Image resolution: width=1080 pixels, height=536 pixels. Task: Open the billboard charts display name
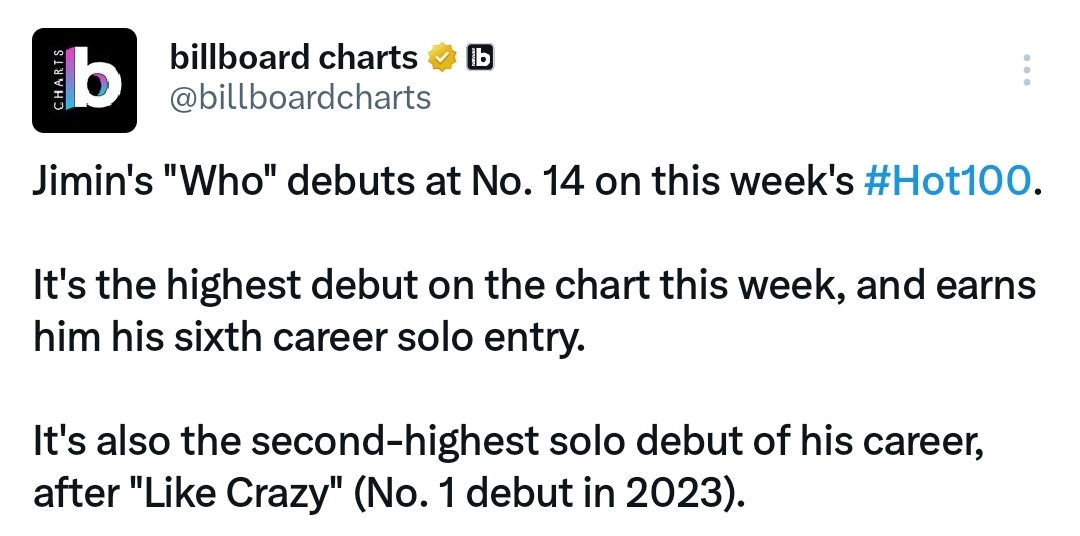click(293, 57)
